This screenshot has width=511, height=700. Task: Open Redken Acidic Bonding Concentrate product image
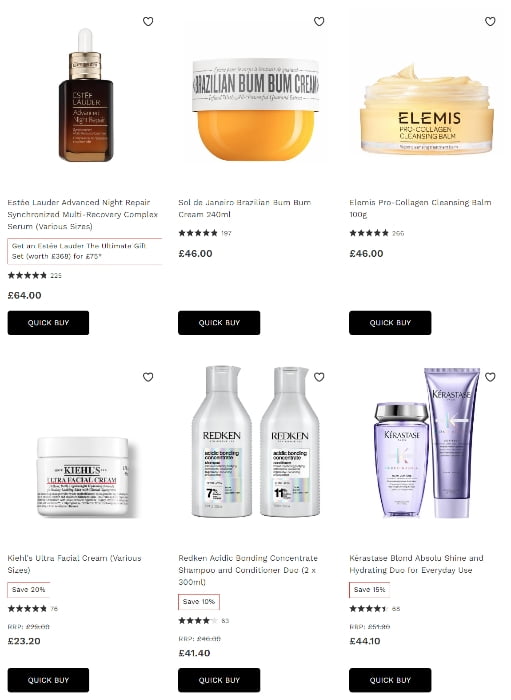pos(256,442)
